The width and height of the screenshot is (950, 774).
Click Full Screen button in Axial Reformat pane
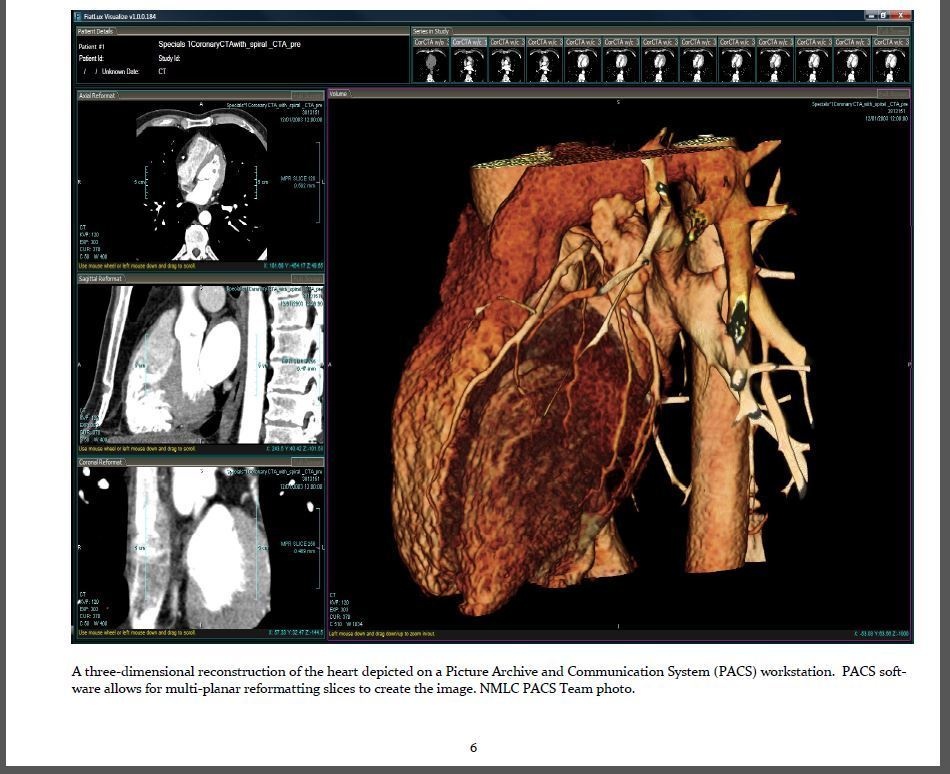[x=307, y=96]
